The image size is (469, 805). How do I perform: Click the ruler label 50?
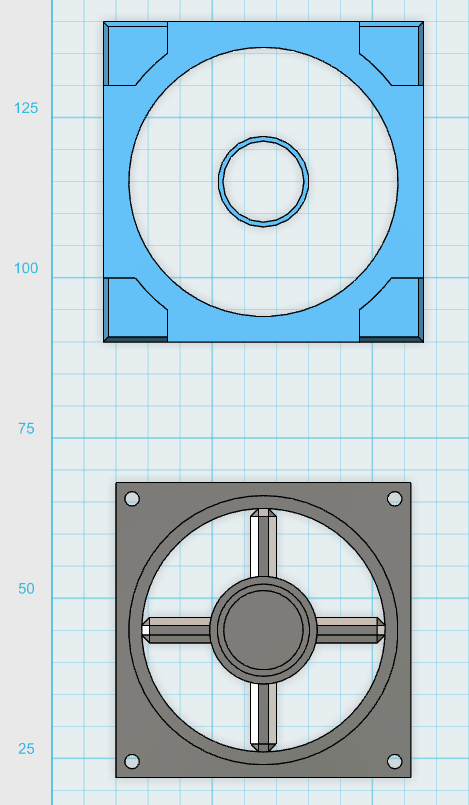click(26, 588)
